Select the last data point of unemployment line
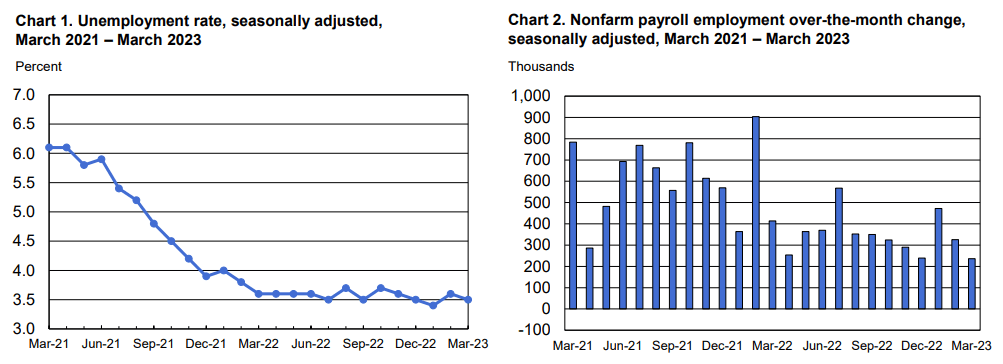Viewport: 1003px width, 364px height. (x=468, y=299)
